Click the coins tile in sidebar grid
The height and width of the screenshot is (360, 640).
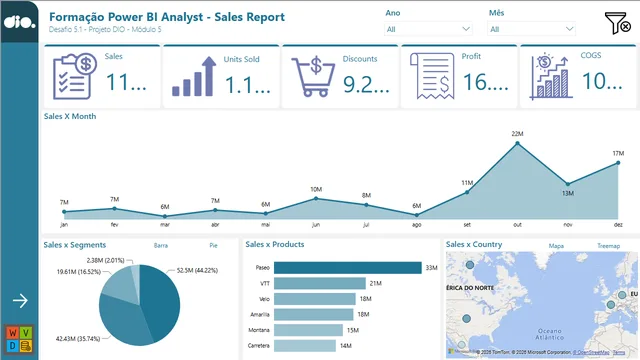(26, 346)
